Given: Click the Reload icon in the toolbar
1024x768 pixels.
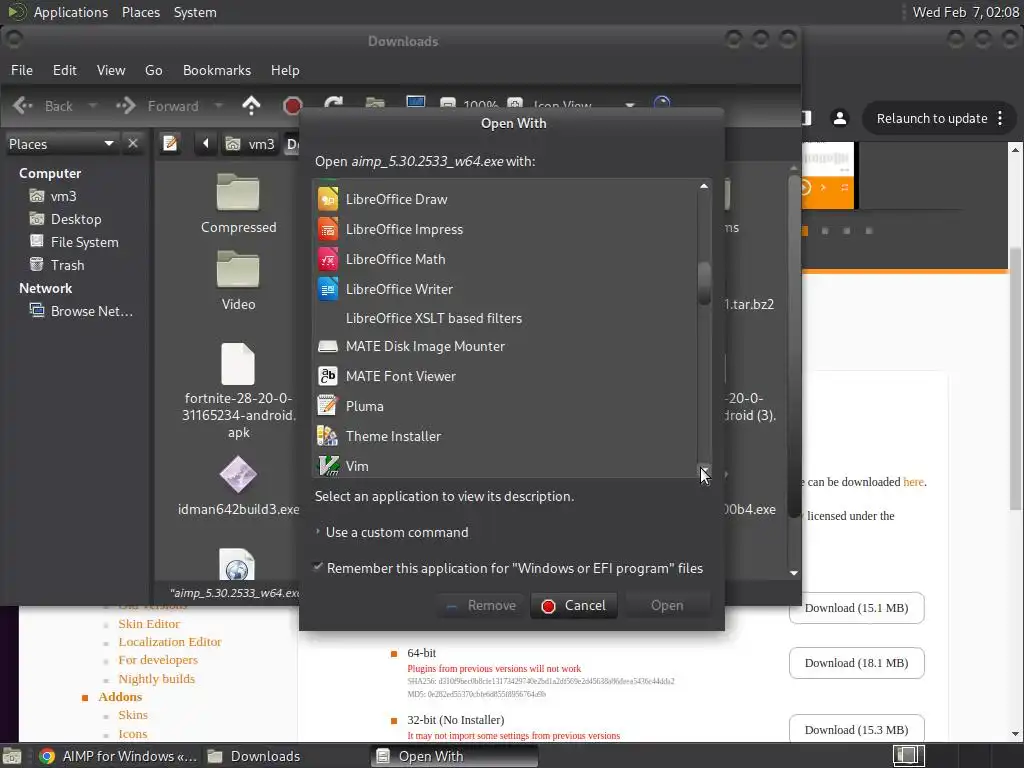Looking at the screenshot, I should click(x=334, y=104).
